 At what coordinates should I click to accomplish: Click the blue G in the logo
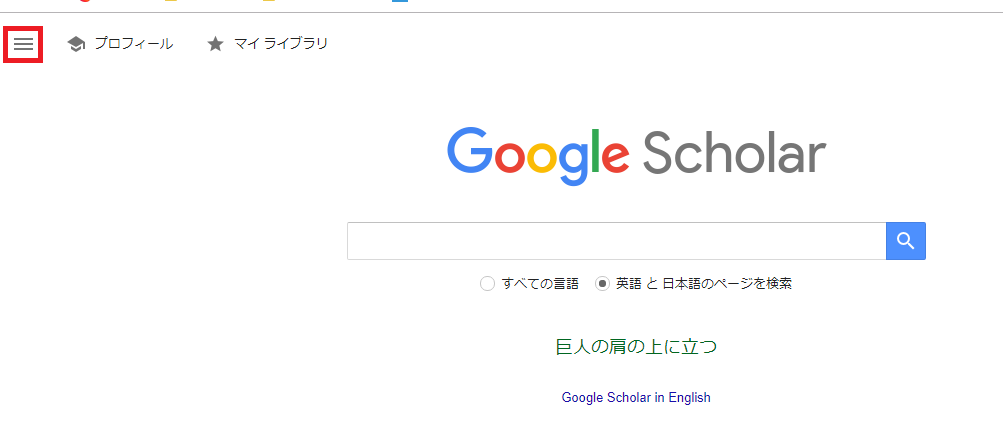tap(471, 152)
